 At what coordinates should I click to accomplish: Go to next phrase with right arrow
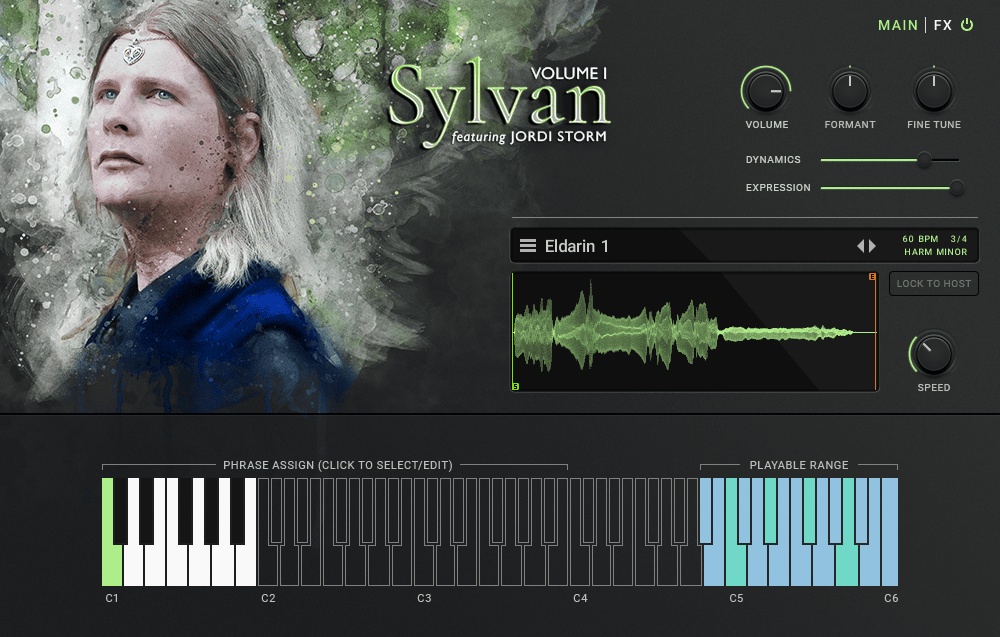tap(873, 246)
